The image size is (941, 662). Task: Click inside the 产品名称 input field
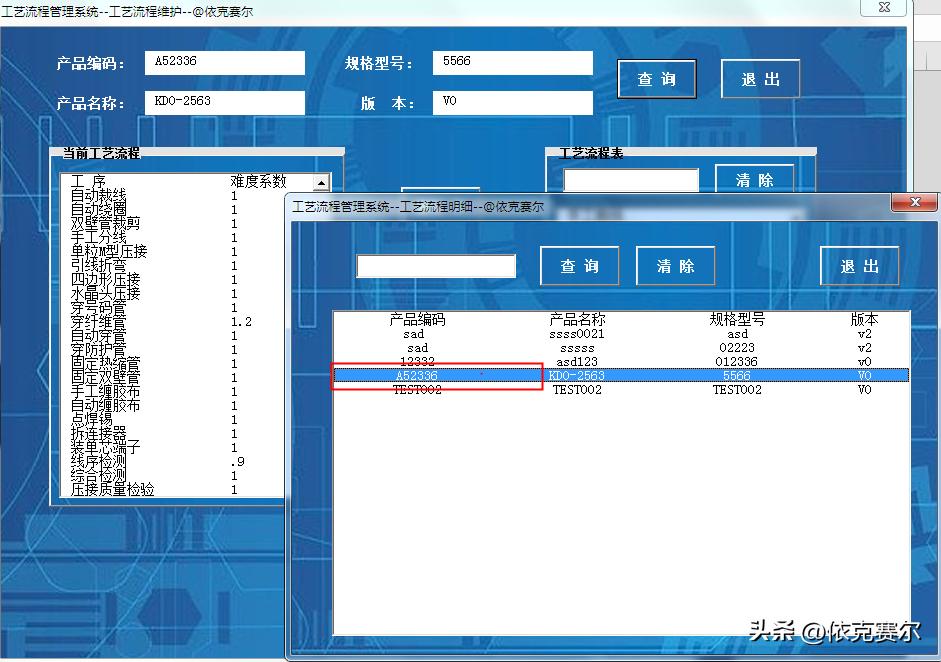pyautogui.click(x=225, y=101)
